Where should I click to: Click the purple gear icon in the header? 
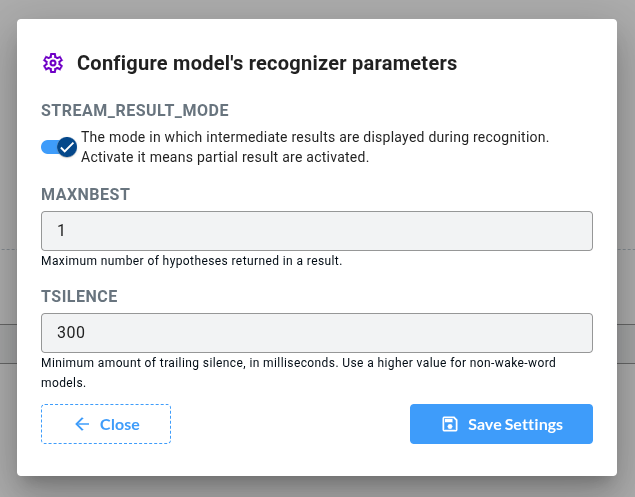(x=53, y=63)
